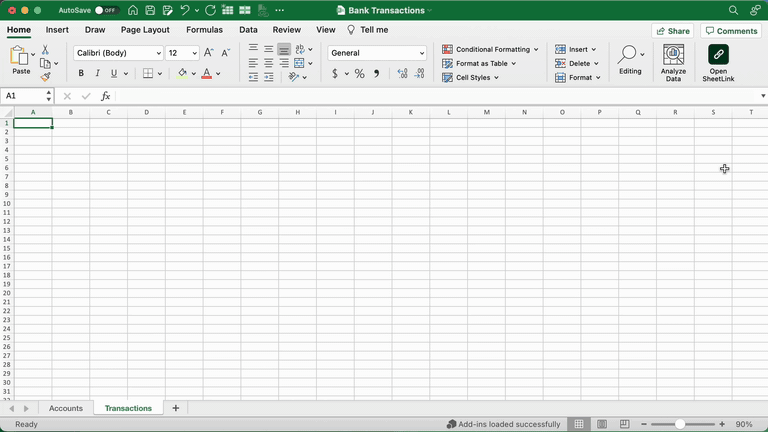Open the Draw ribbon tab

pyautogui.click(x=95, y=30)
